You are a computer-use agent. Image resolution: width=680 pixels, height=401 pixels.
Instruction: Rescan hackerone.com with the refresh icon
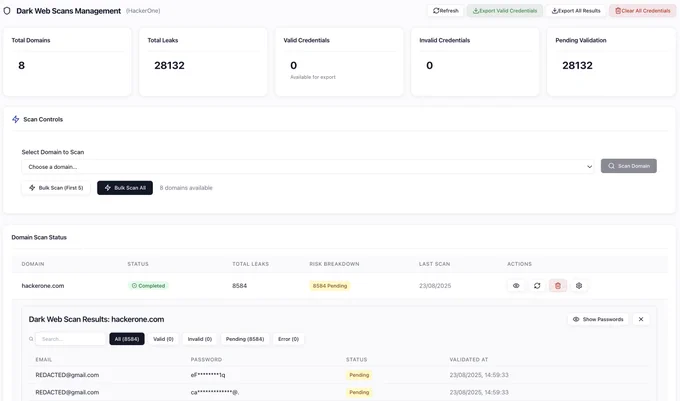coord(537,286)
